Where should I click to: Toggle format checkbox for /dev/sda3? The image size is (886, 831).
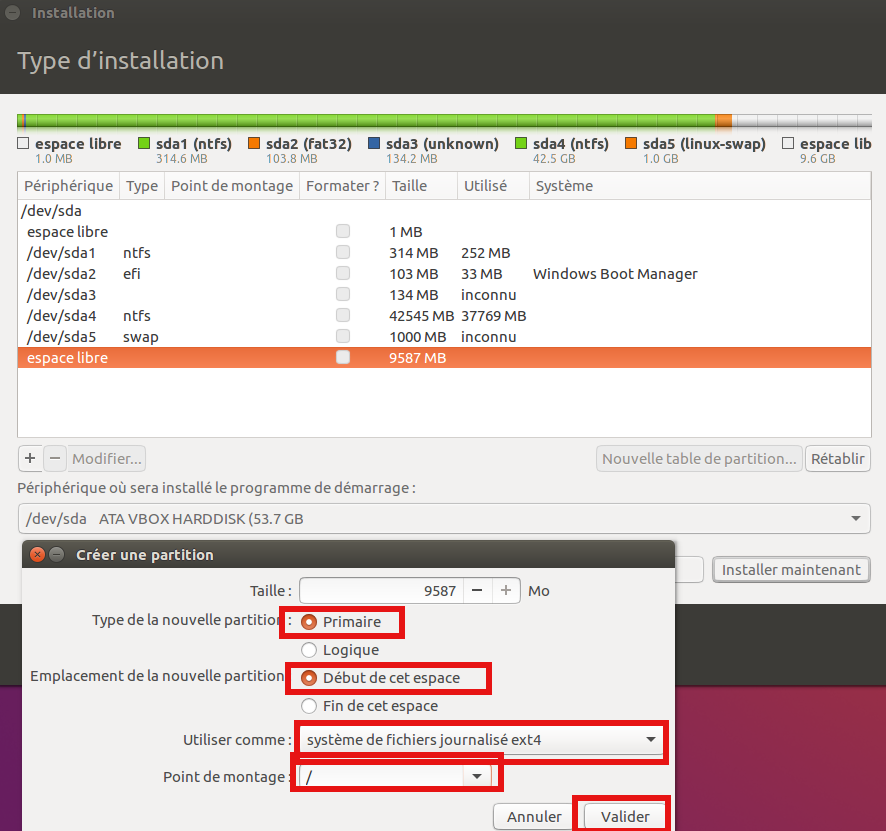(342, 294)
